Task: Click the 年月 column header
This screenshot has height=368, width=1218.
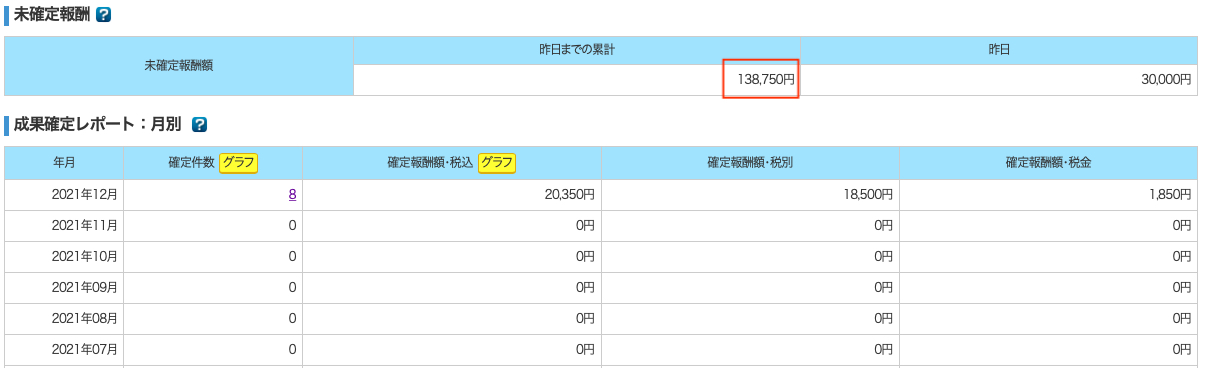Action: point(64,163)
